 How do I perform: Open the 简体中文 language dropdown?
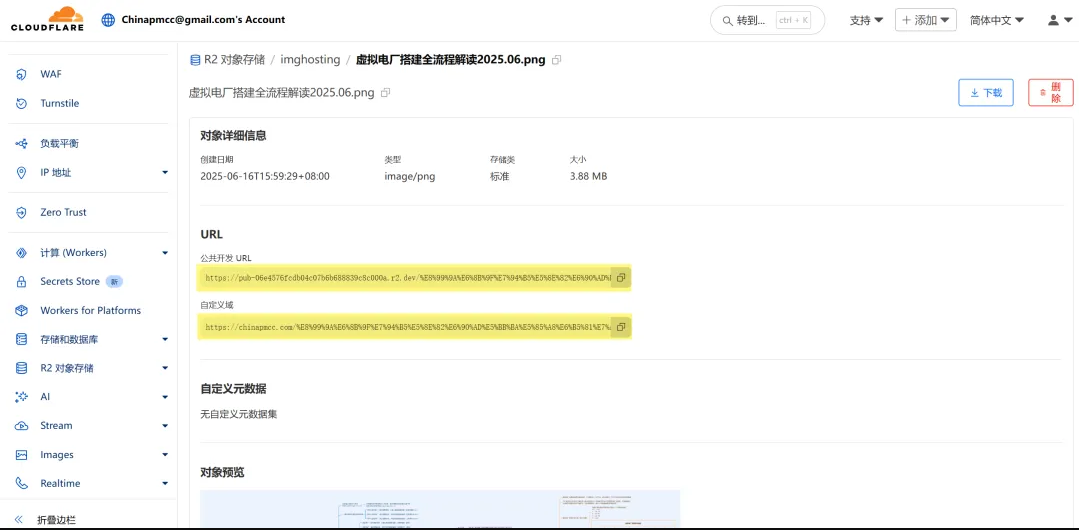[996, 21]
